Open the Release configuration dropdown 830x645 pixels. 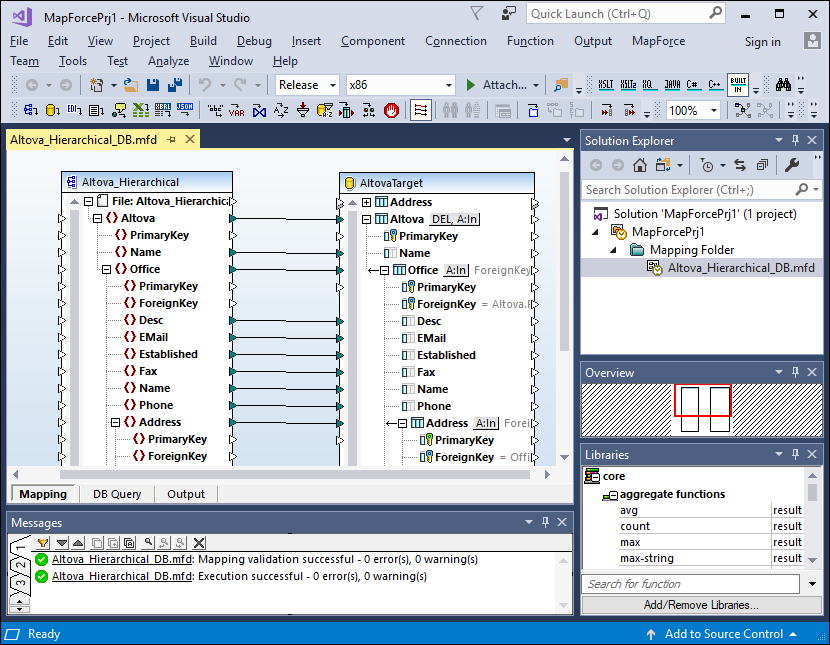pyautogui.click(x=332, y=85)
